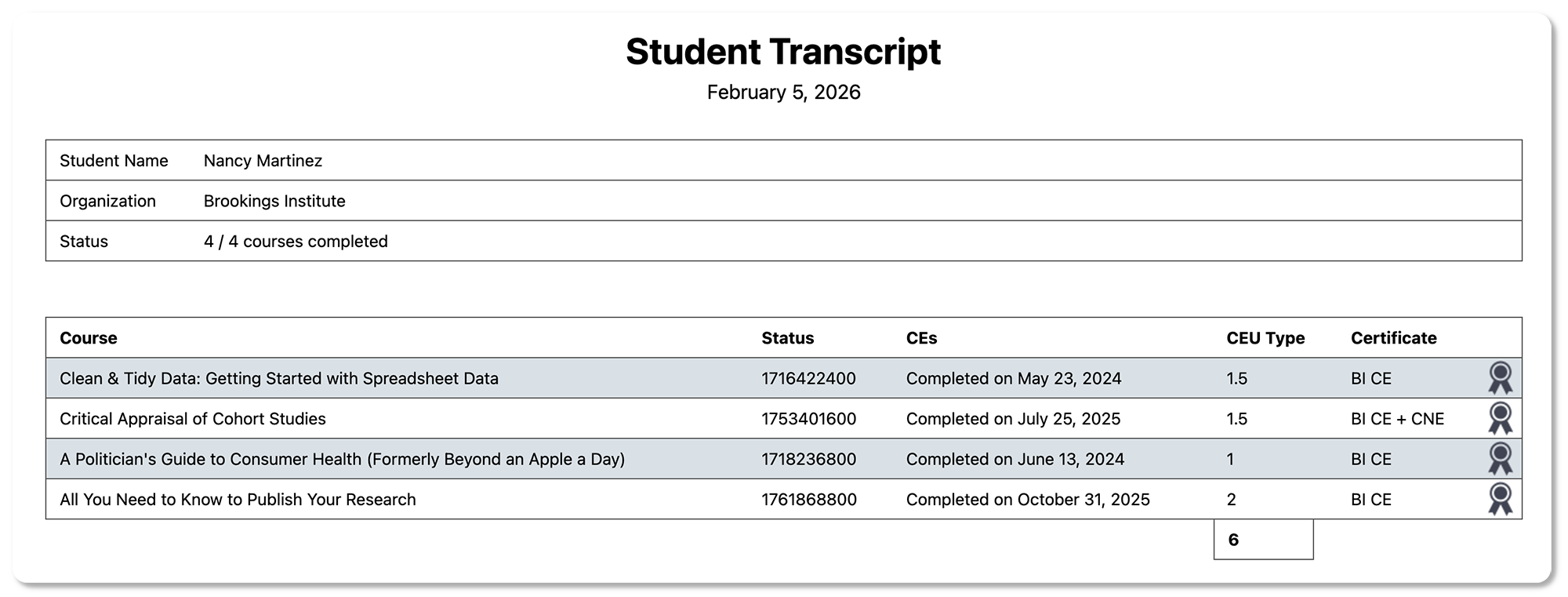Click organization Brookings Institute
This screenshot has height=597, width=1568.
click(274, 201)
